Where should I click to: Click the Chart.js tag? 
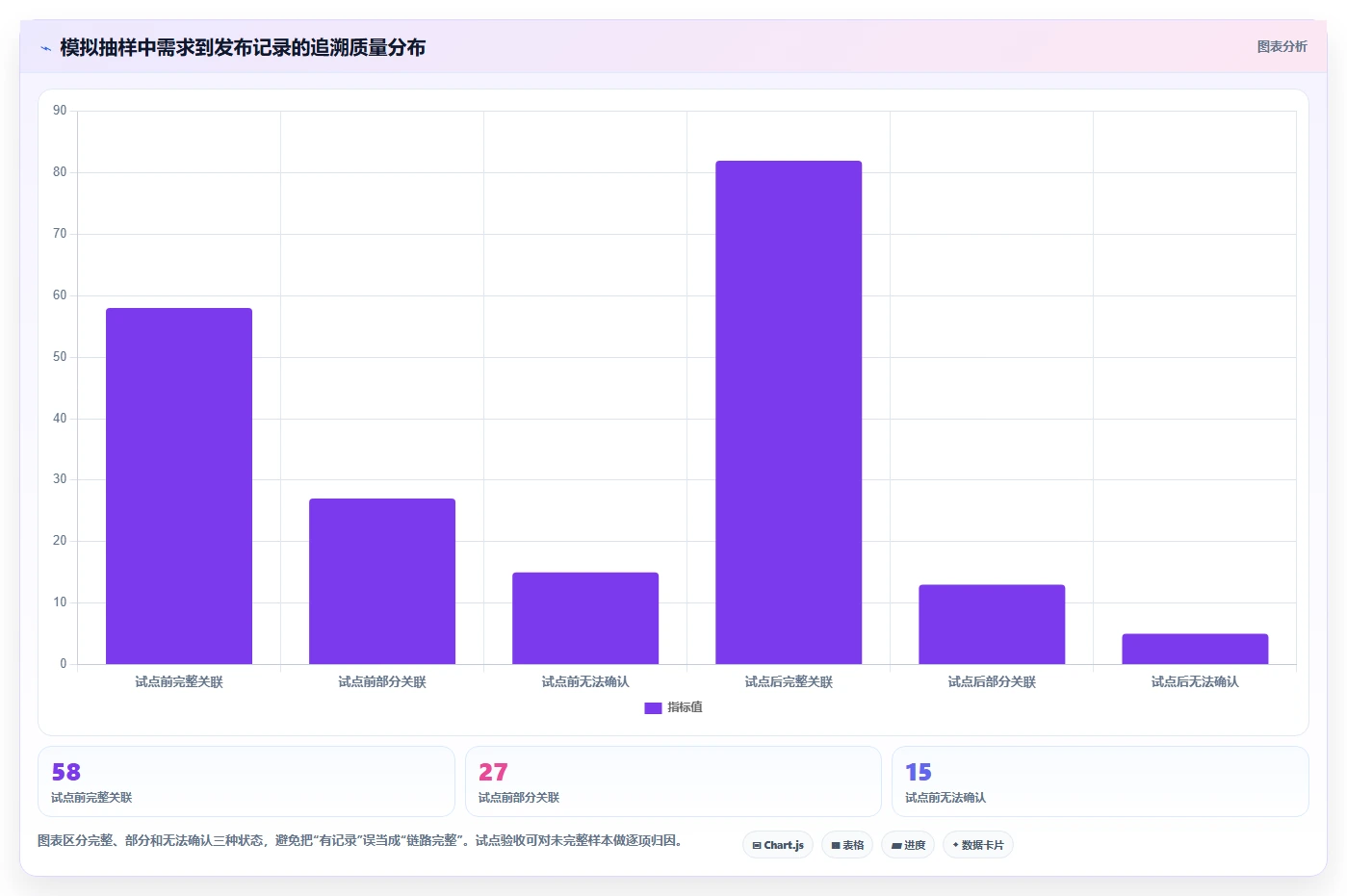(x=778, y=845)
